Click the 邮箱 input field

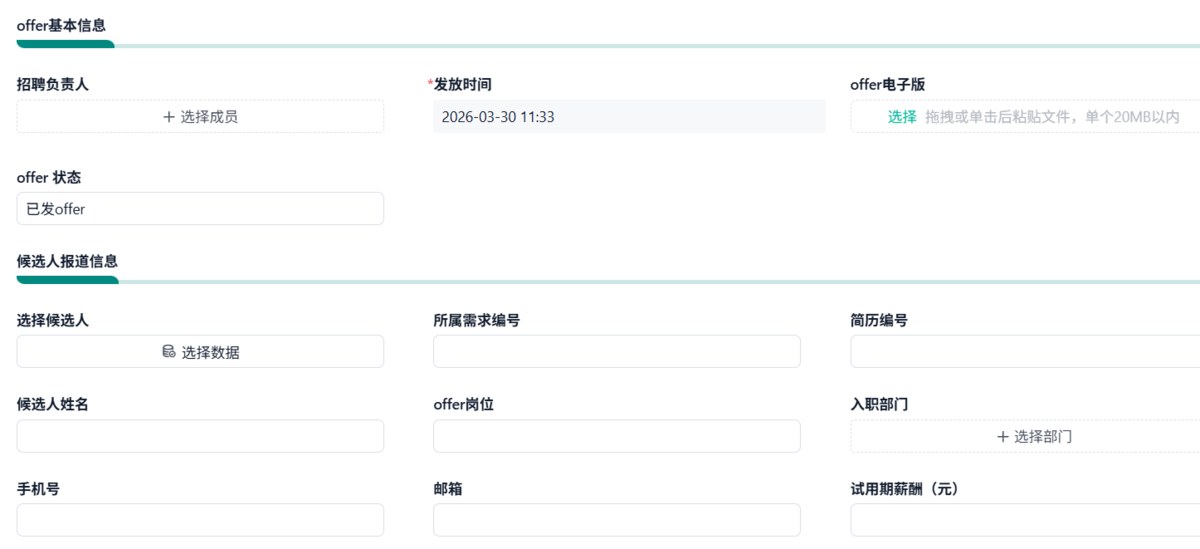point(616,520)
